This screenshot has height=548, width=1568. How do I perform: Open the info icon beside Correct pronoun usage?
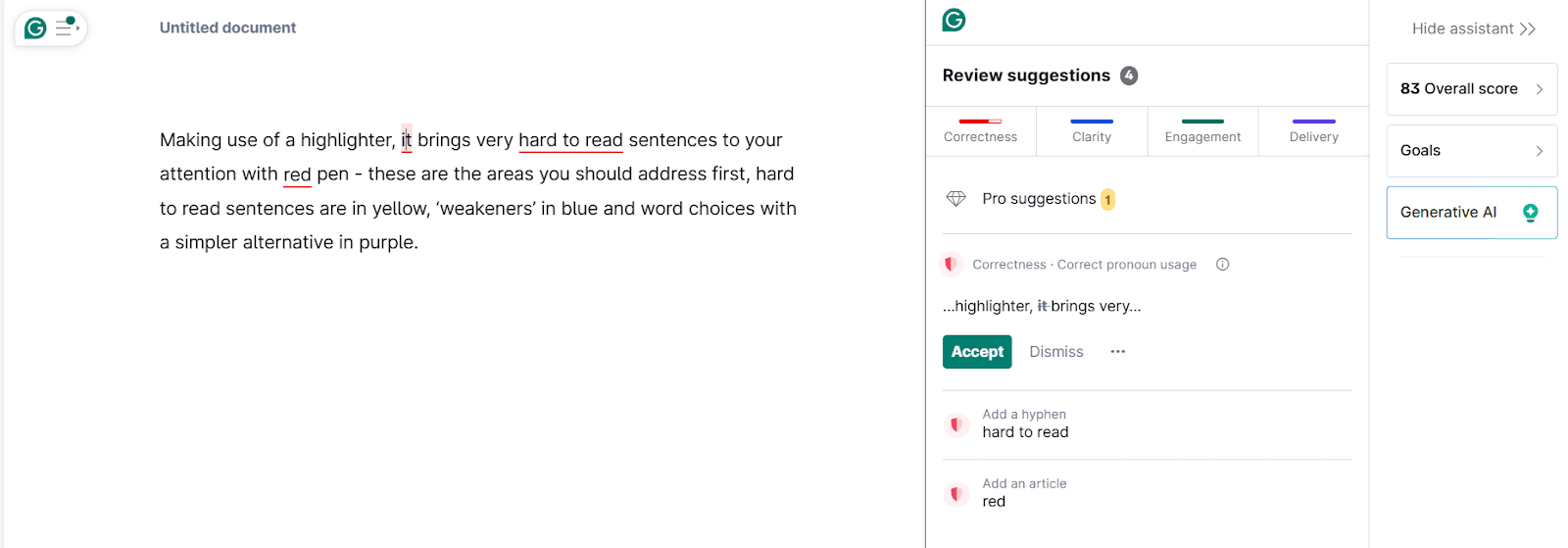click(x=1222, y=265)
